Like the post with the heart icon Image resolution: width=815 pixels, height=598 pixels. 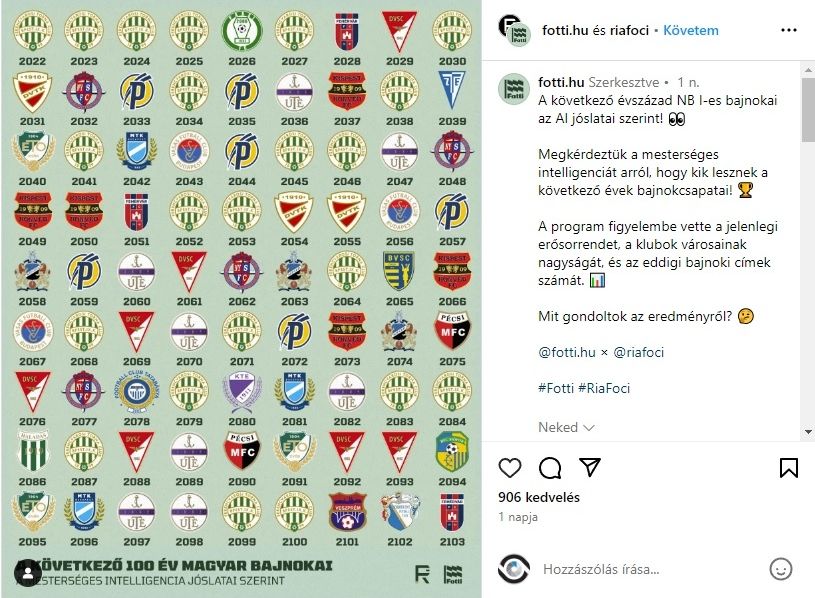(509, 468)
